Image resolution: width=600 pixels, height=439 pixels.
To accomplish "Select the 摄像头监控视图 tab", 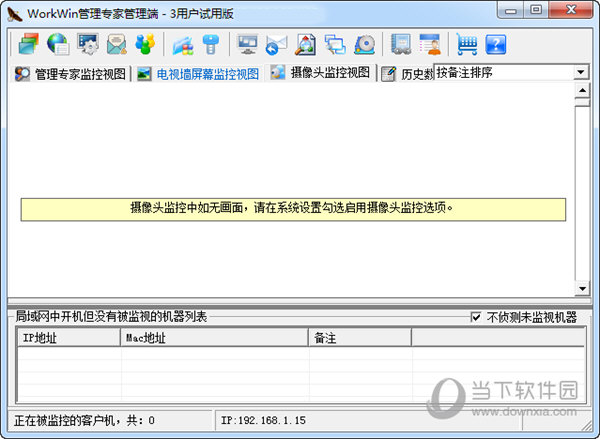I will click(320, 72).
